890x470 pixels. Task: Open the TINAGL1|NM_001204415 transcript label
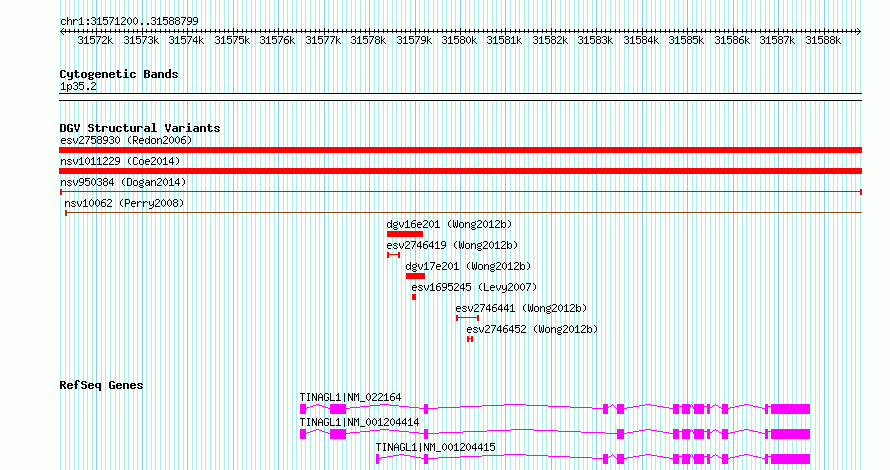pyautogui.click(x=435, y=447)
